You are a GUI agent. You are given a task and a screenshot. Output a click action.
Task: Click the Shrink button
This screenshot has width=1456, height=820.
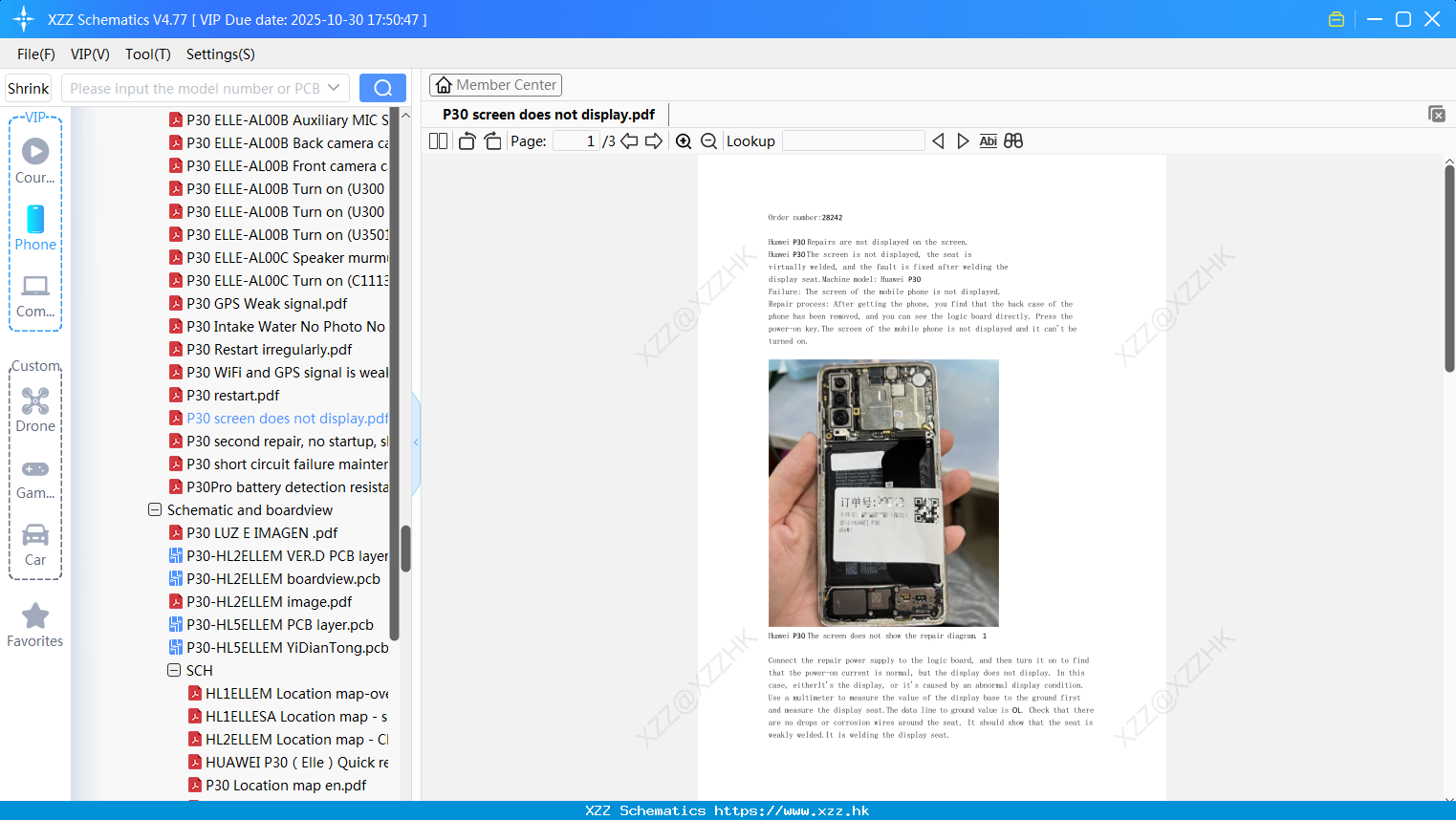pyautogui.click(x=28, y=87)
